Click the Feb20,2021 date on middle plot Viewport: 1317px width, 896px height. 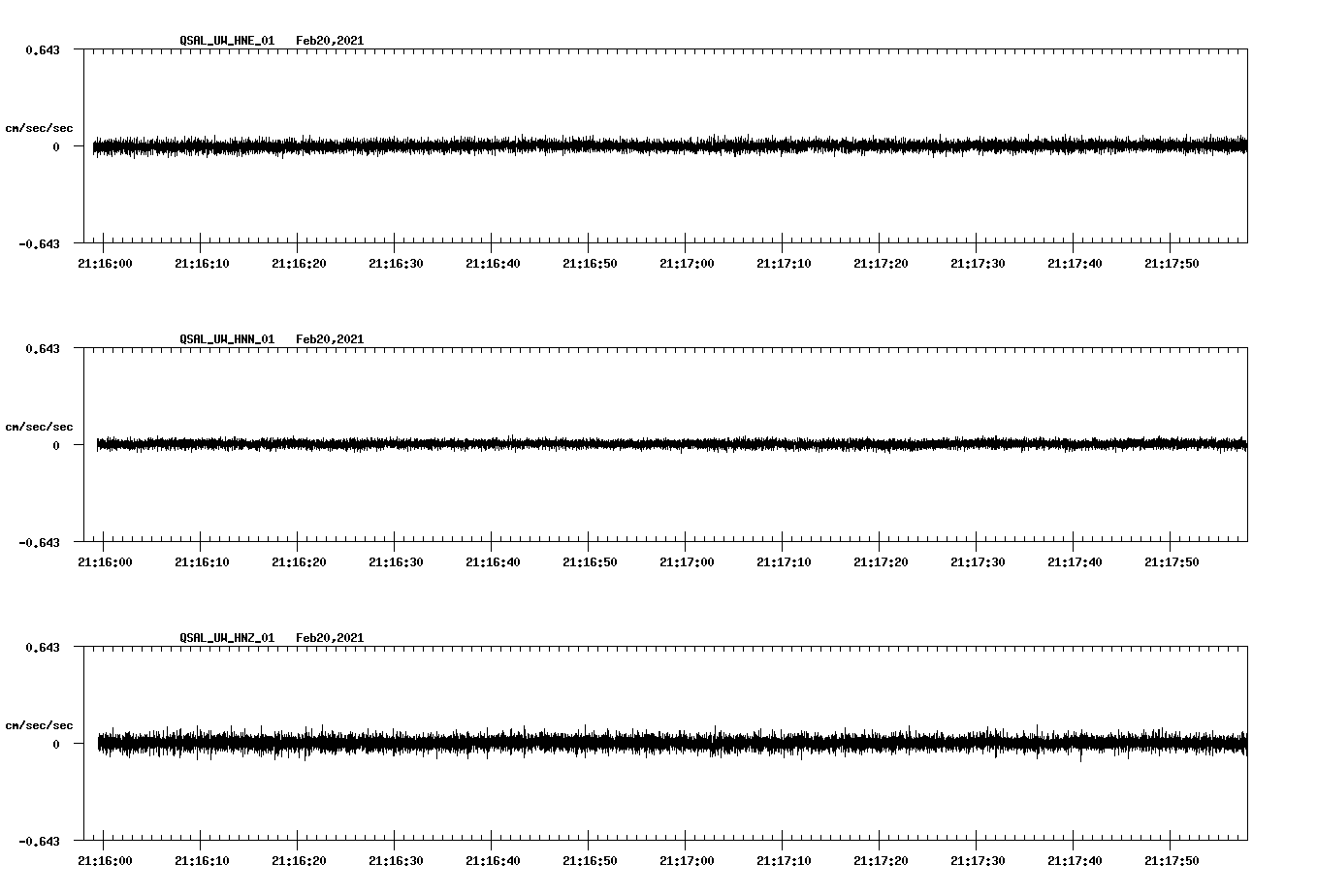point(330,338)
